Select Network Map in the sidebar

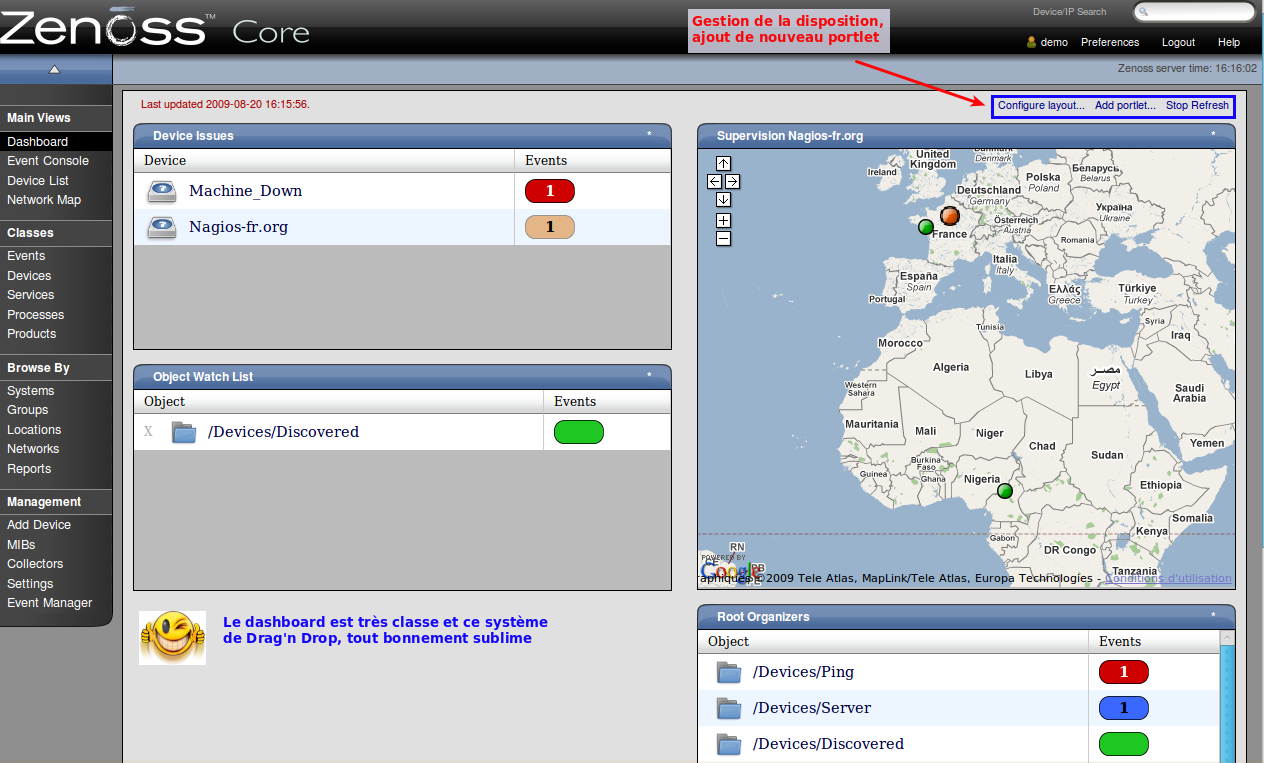click(x=44, y=200)
